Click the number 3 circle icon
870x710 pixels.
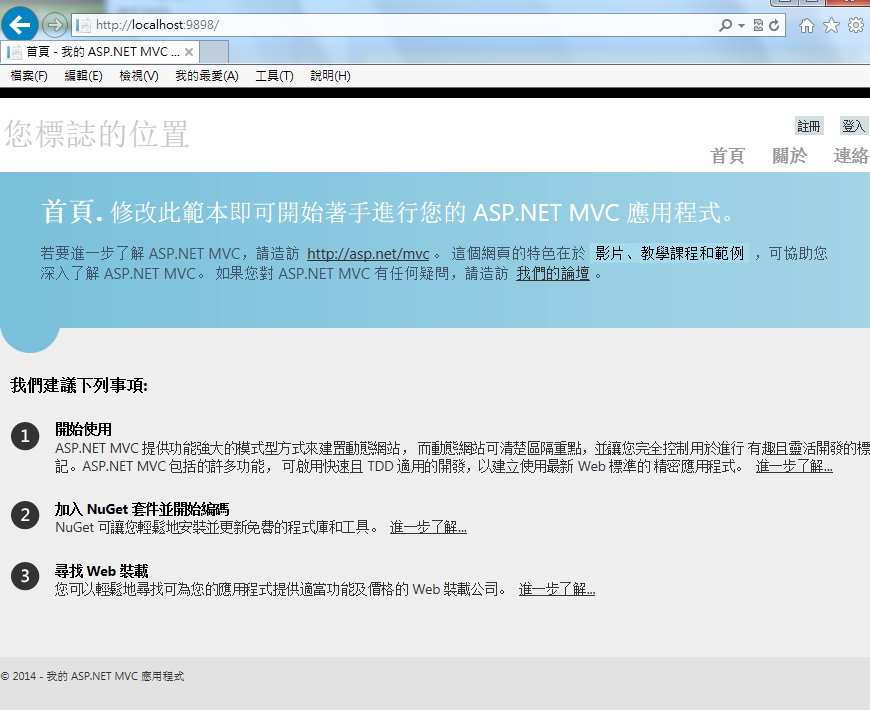click(x=25, y=576)
